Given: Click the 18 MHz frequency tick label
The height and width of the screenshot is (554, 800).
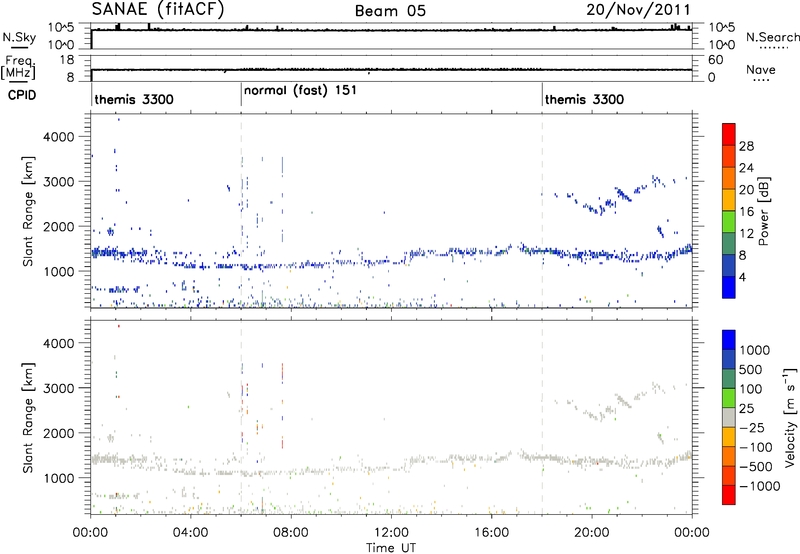Looking at the screenshot, I should click(66, 60).
